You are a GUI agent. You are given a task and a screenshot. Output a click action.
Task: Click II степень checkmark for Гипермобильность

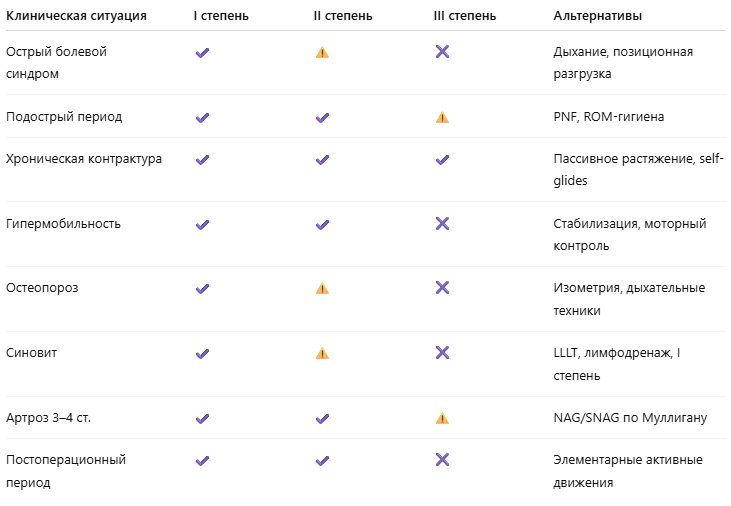point(322,224)
